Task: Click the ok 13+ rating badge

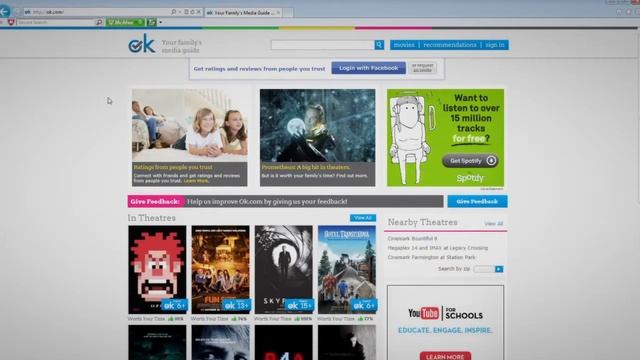Action: point(237,305)
